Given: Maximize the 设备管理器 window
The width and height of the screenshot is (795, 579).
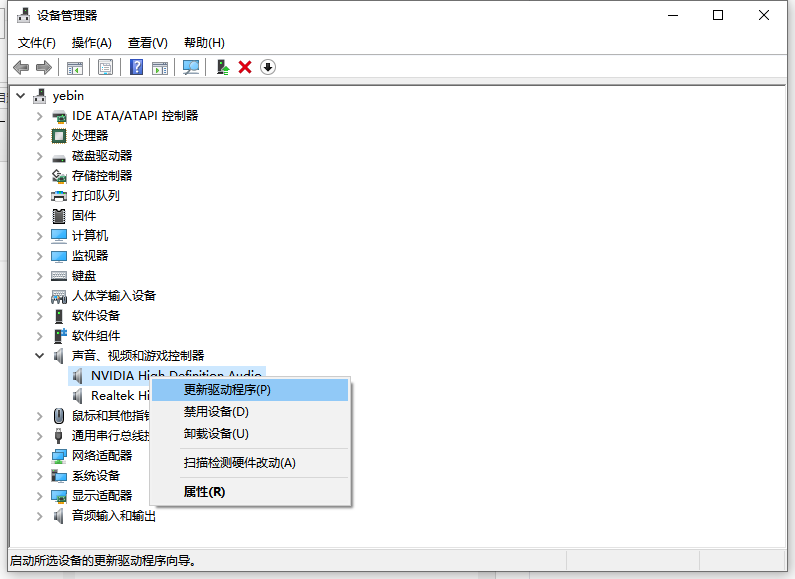Looking at the screenshot, I should 718,15.
